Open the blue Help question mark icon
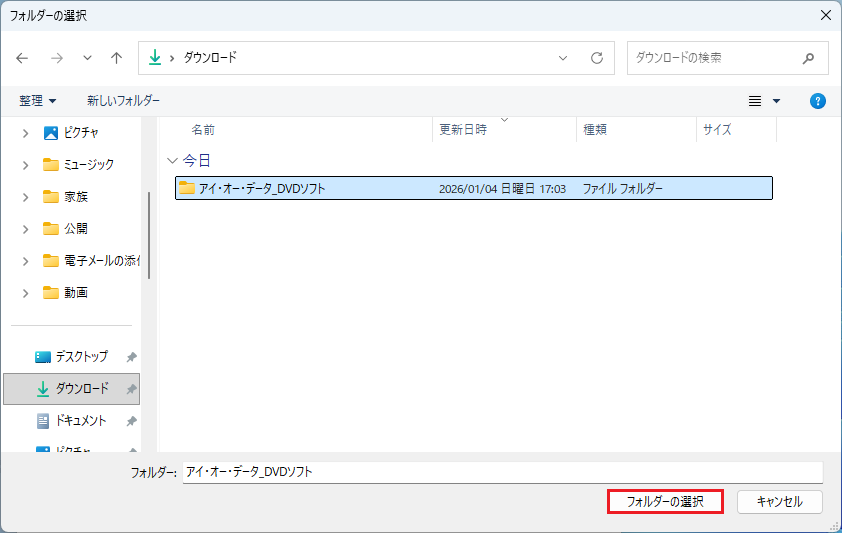The height and width of the screenshot is (533, 842). [817, 101]
